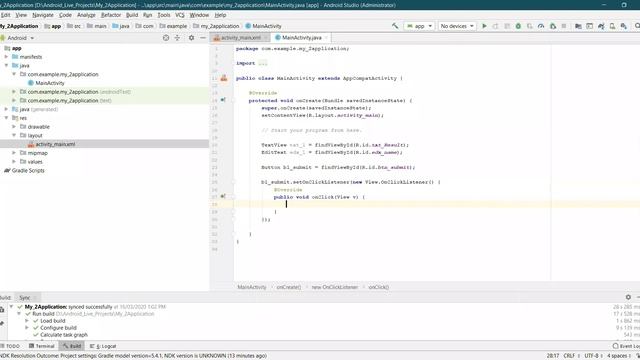640x360 pixels.
Task: Expand the manifests folder
Action: point(6,57)
